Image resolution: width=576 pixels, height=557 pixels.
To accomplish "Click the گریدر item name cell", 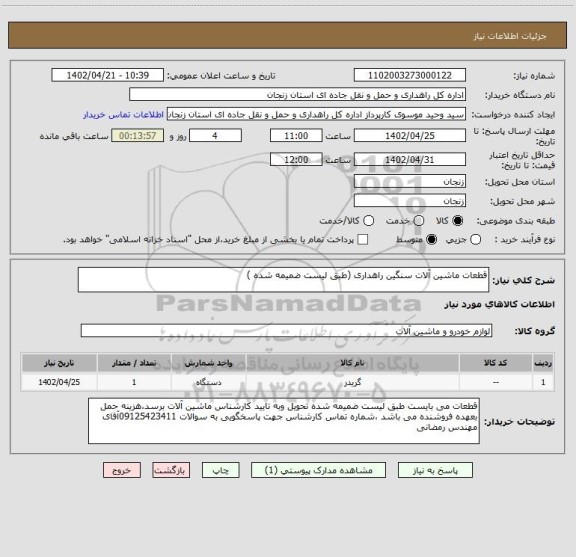I will (x=352, y=382).
